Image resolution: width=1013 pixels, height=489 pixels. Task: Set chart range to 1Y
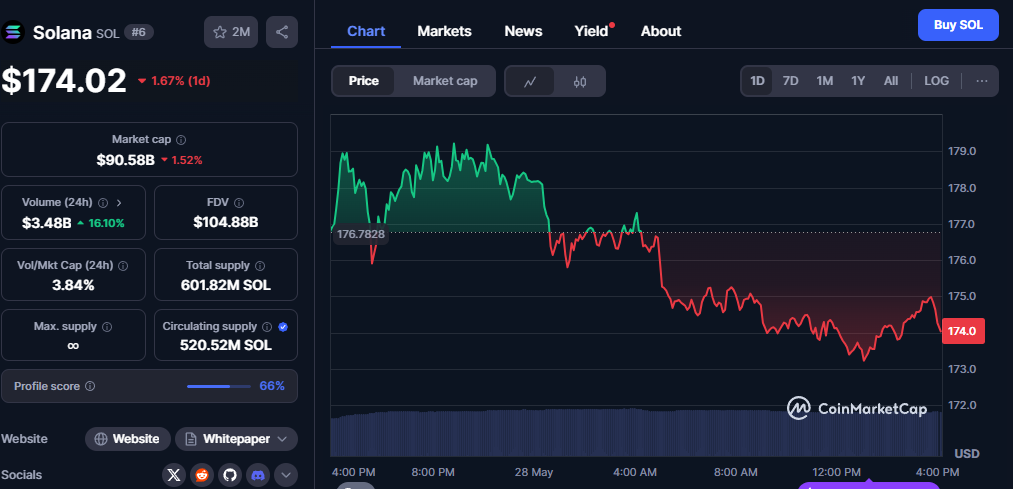(x=858, y=81)
